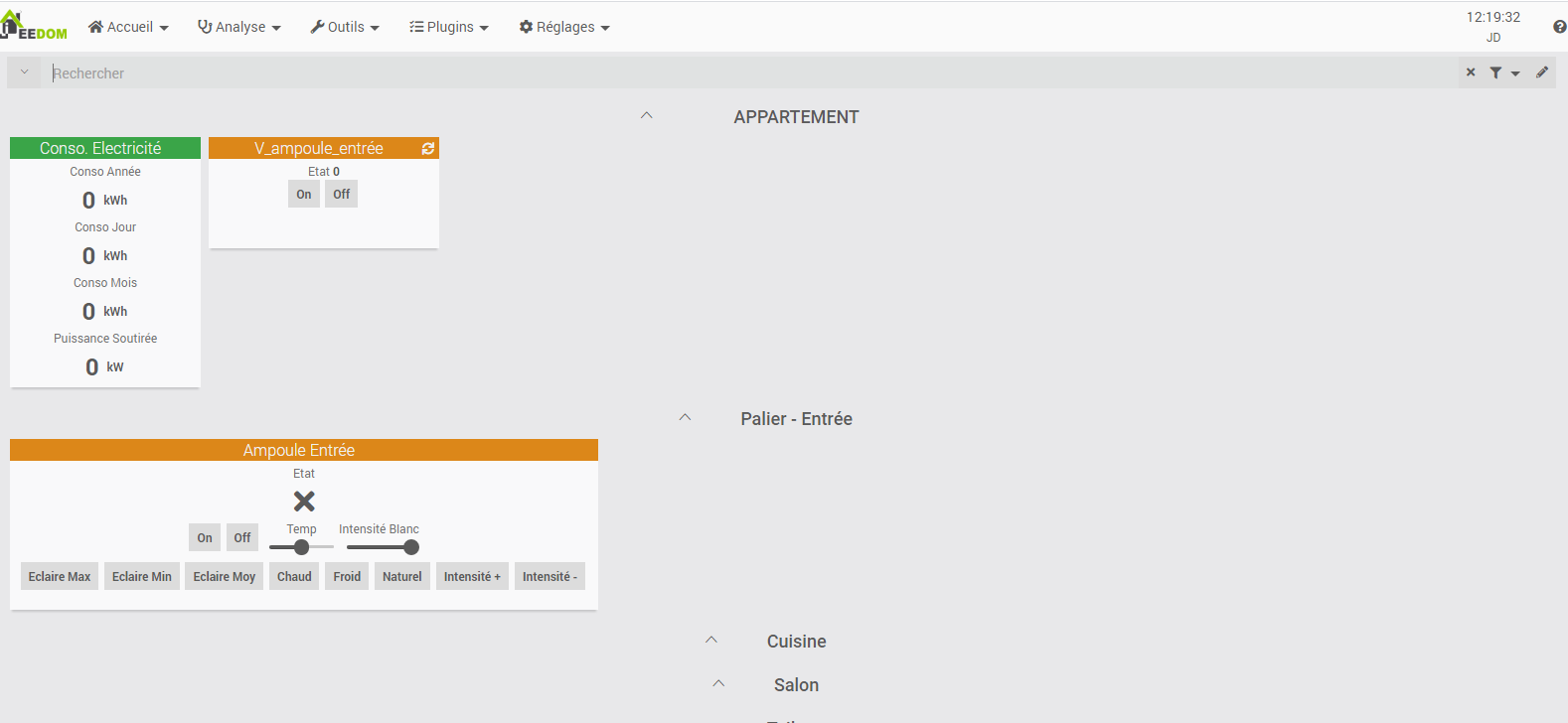Click the Cuisine heading
The image size is (1568, 723).
pos(797,641)
